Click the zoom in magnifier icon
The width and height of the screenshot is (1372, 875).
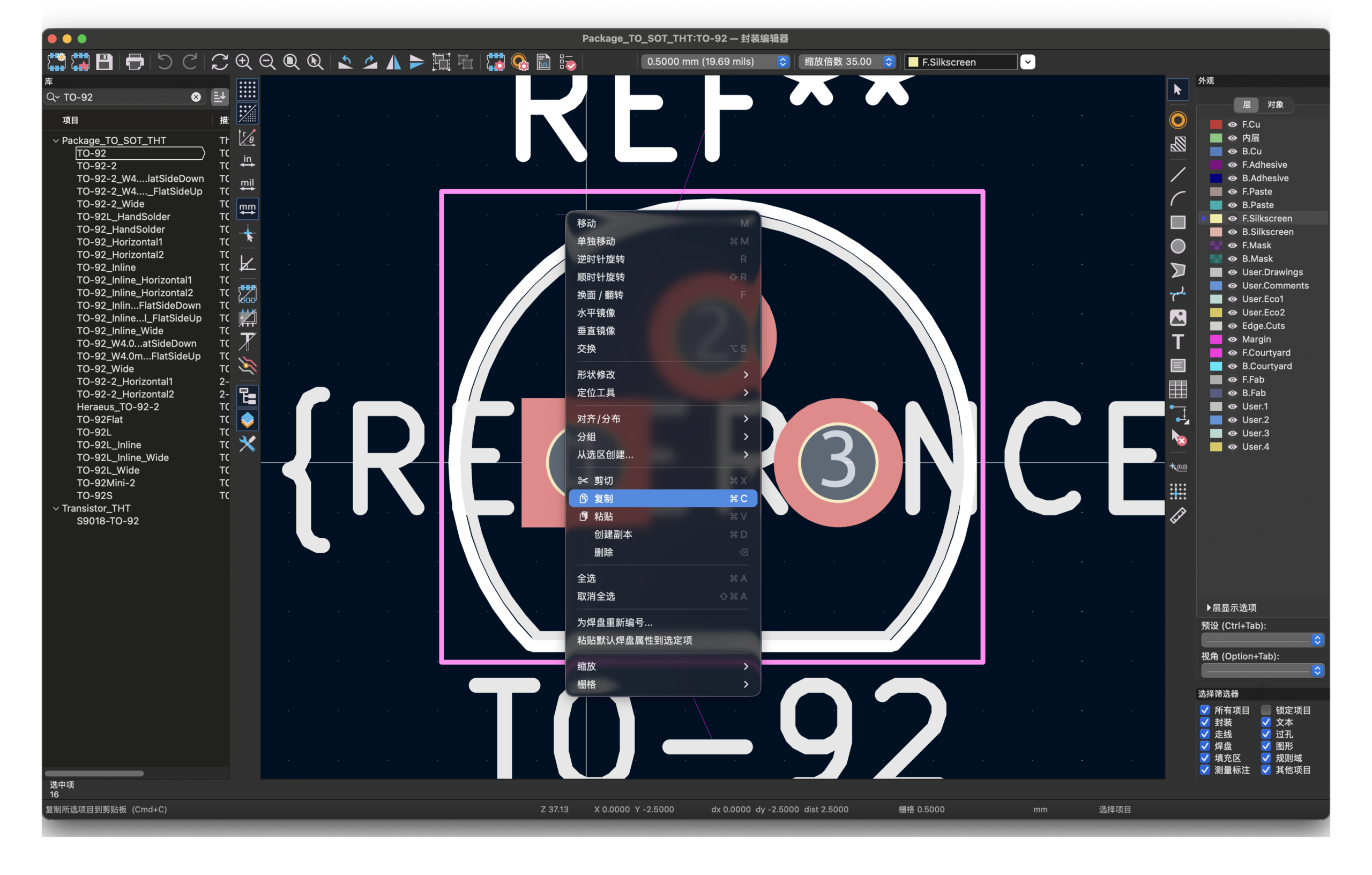point(244,62)
